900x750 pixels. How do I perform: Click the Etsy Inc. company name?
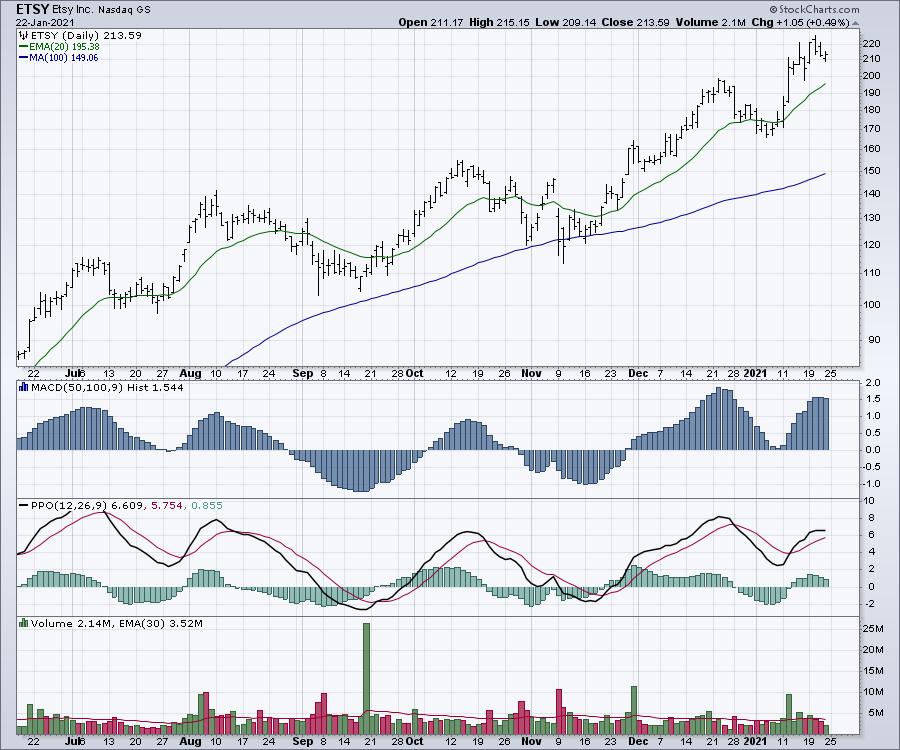[x=75, y=10]
